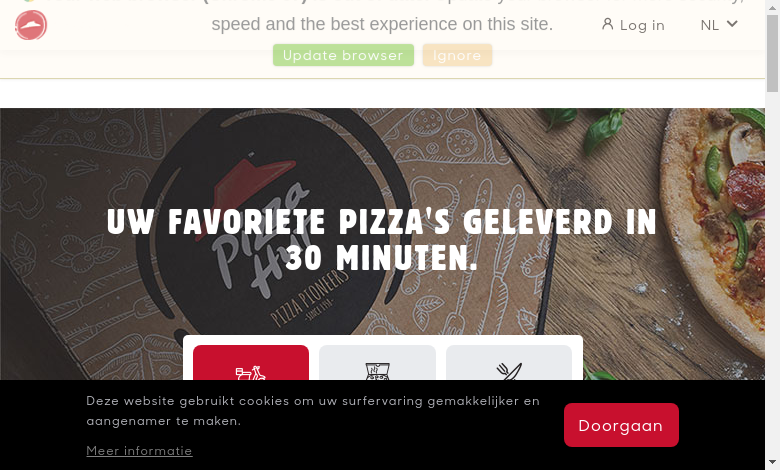The height and width of the screenshot is (470, 780).
Task: Select the fork and knife dine-in icon
Action: 509,372
